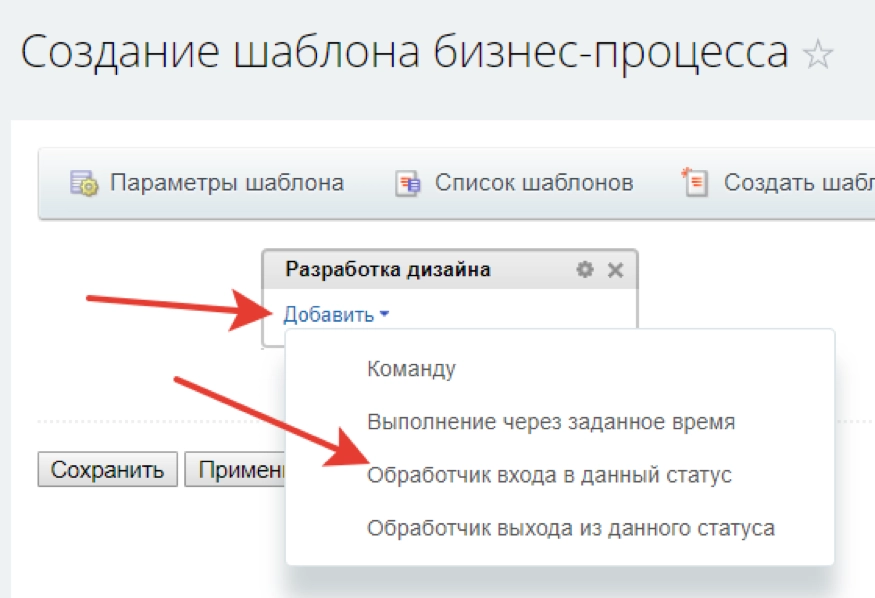This screenshot has width=875, height=598.
Task: Click the Добавить link text
Action: (327, 315)
